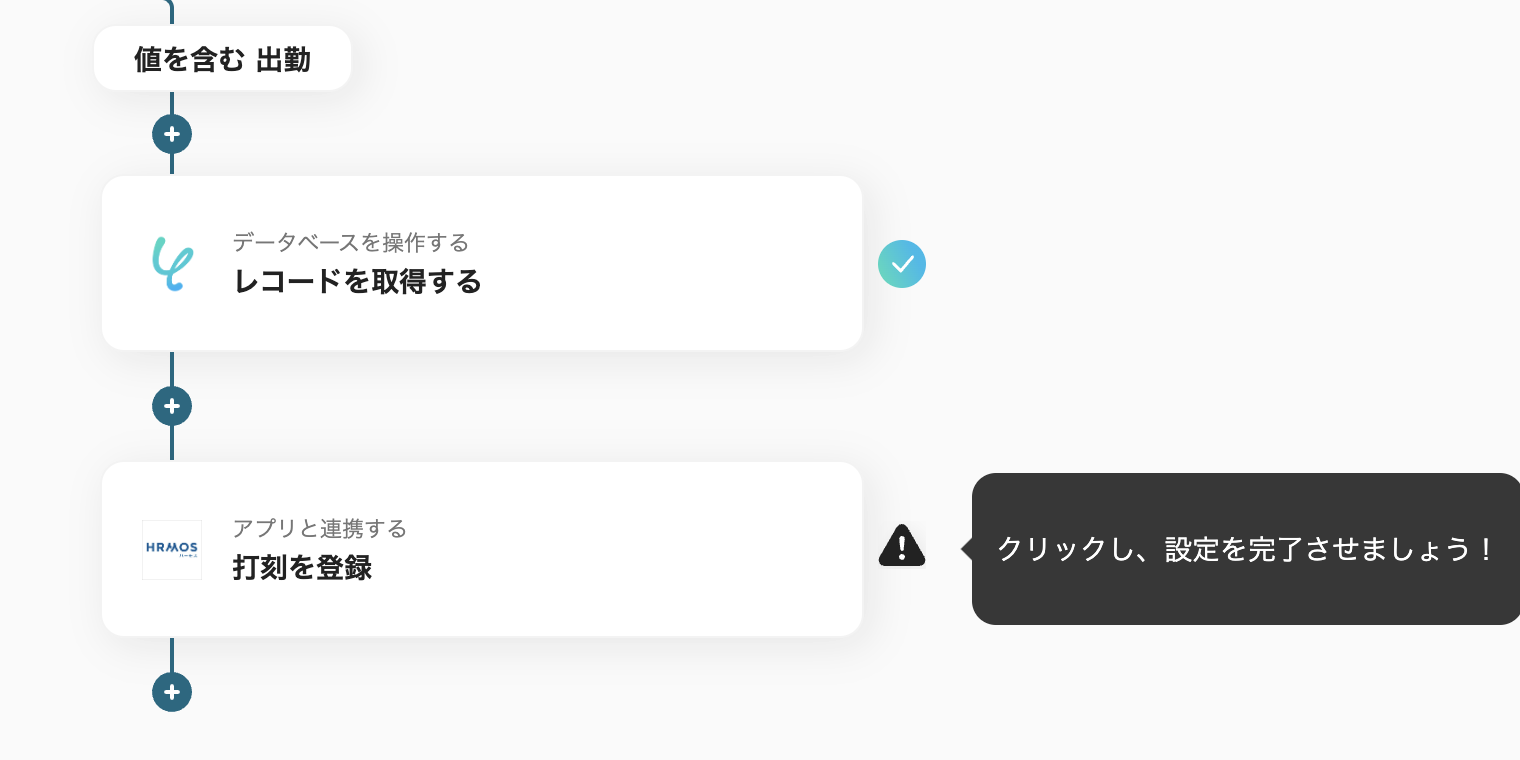Click the tooltip's arrow pointer beside the warning icon
Image resolution: width=1520 pixels, height=760 pixels.
point(967,549)
